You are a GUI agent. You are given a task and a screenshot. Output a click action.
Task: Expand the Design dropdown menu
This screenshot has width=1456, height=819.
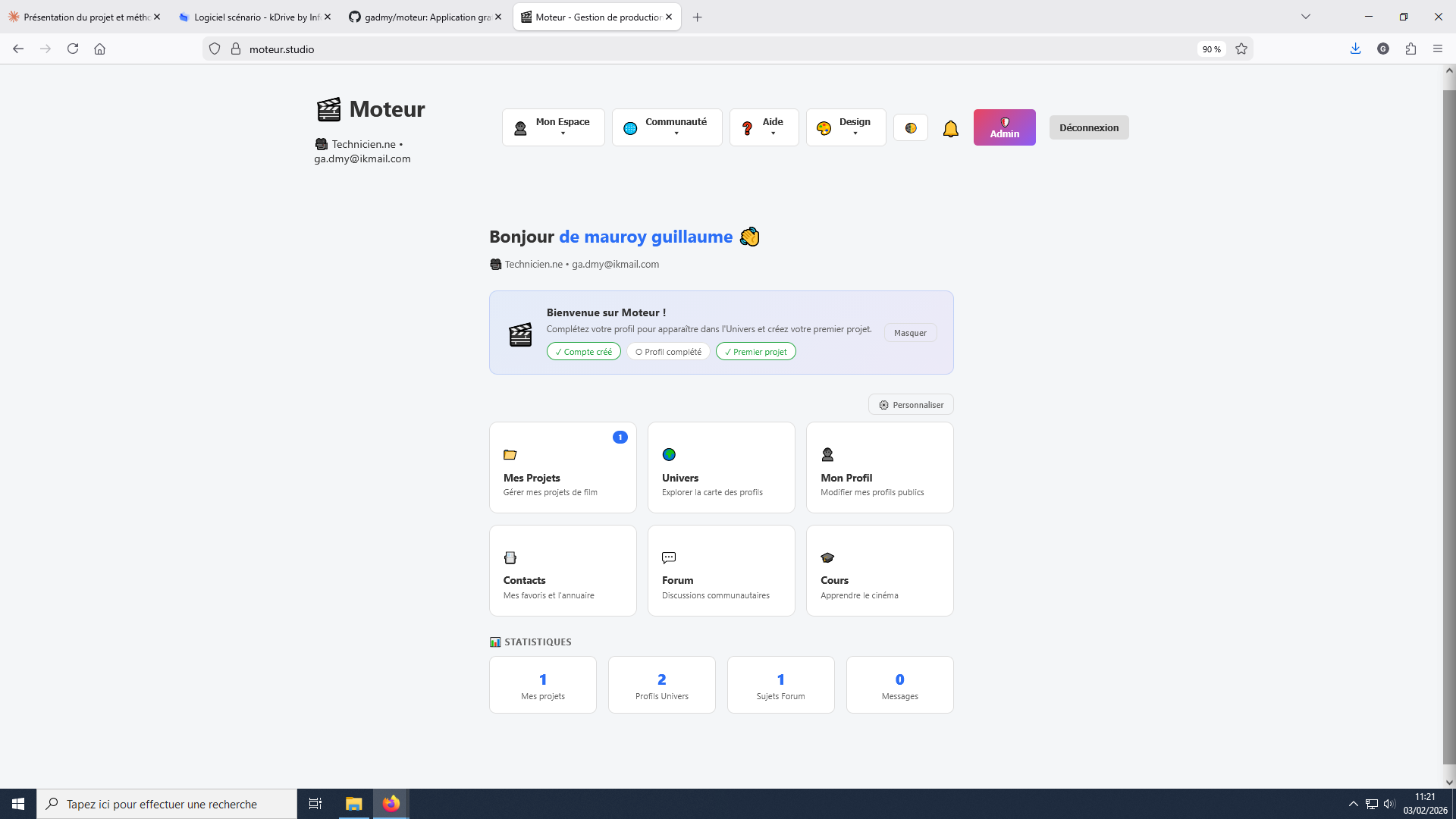tap(846, 127)
